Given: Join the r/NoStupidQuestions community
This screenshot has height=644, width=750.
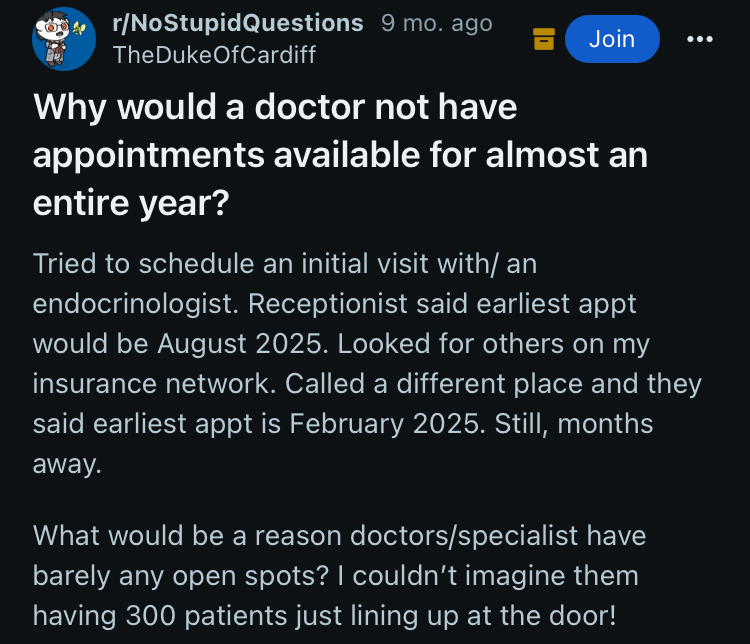Looking at the screenshot, I should (x=612, y=39).
